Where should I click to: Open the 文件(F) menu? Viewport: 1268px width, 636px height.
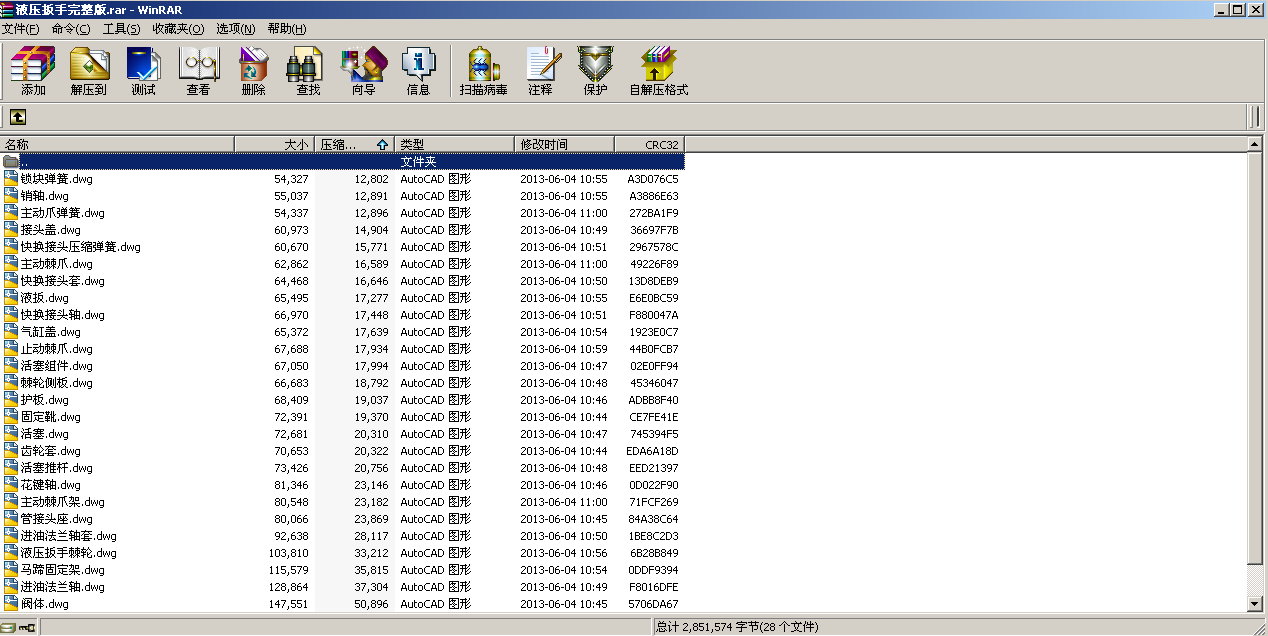point(21,29)
